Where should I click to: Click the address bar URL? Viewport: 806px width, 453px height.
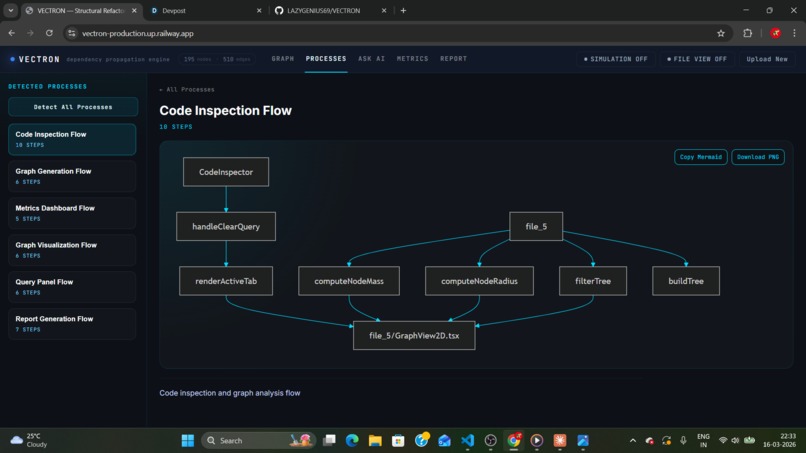coord(138,33)
